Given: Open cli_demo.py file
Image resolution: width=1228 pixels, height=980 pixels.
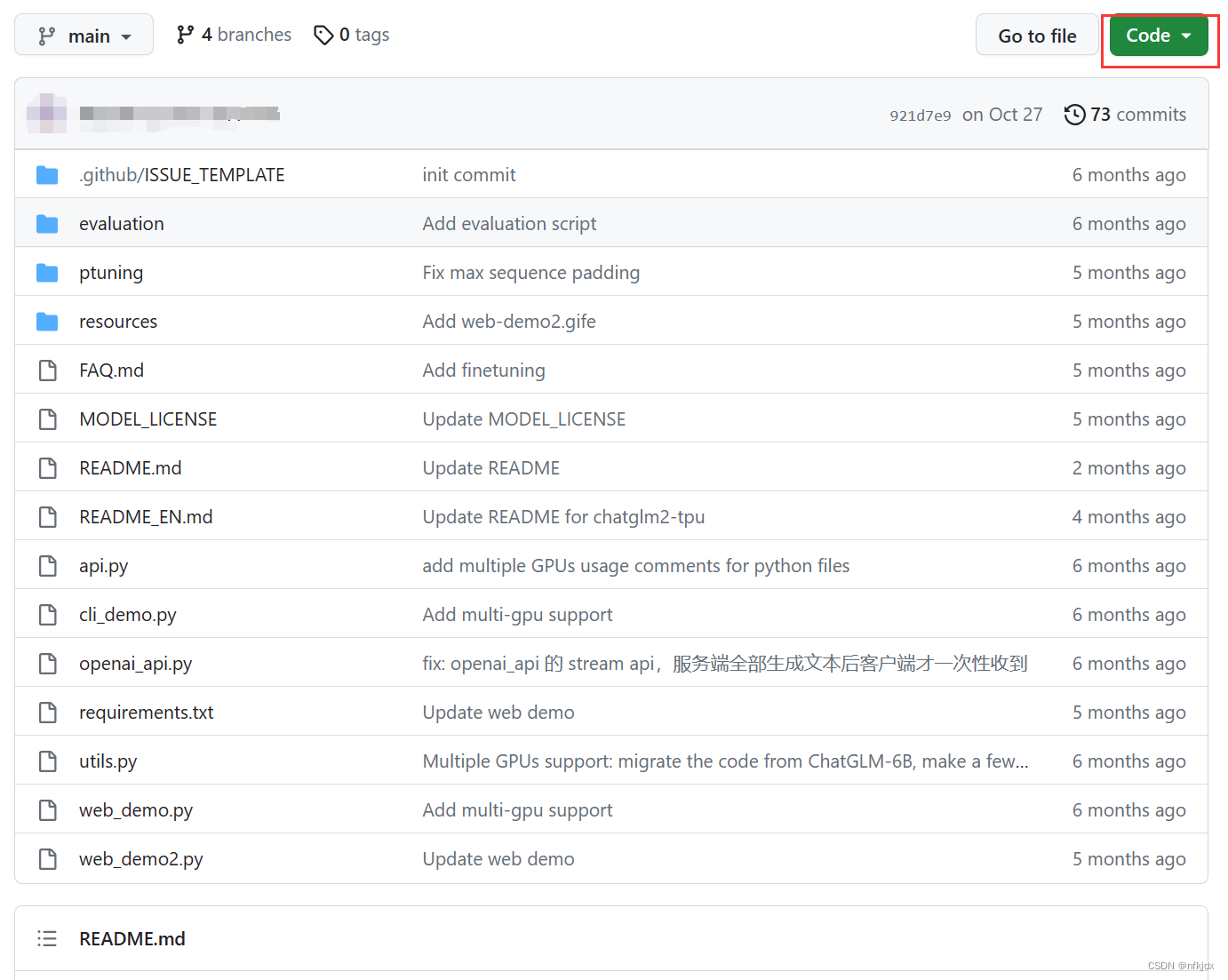Looking at the screenshot, I should click(128, 615).
